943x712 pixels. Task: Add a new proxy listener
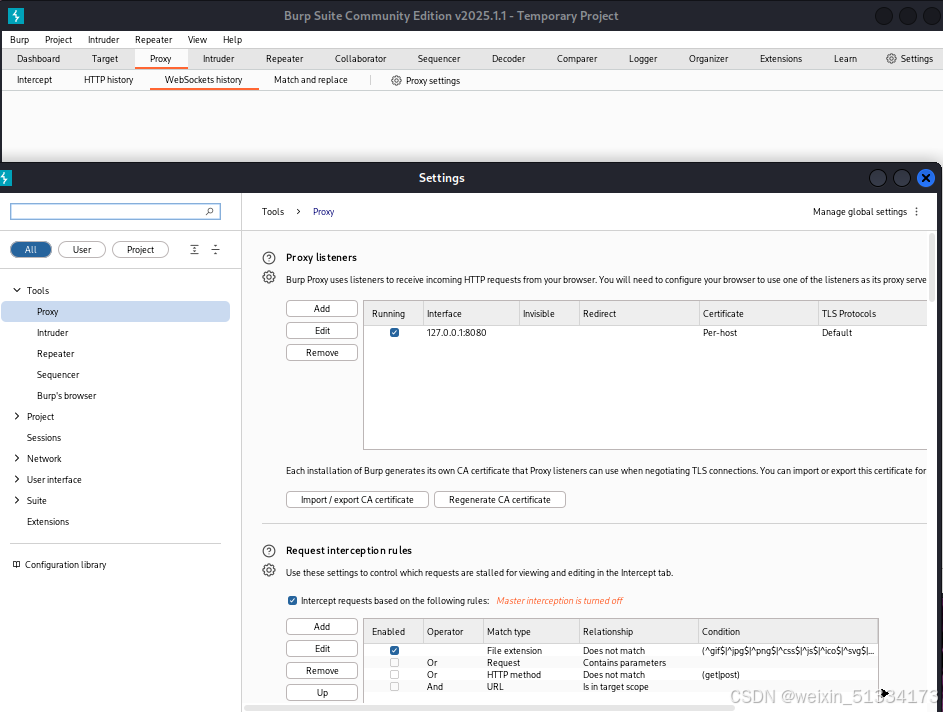click(x=322, y=308)
